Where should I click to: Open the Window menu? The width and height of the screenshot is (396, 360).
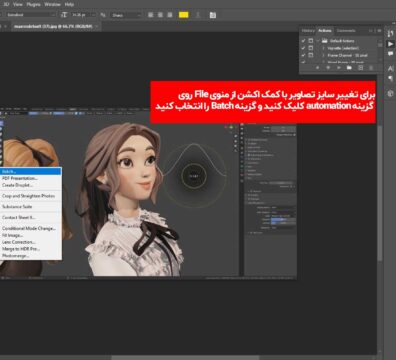tap(52, 4)
